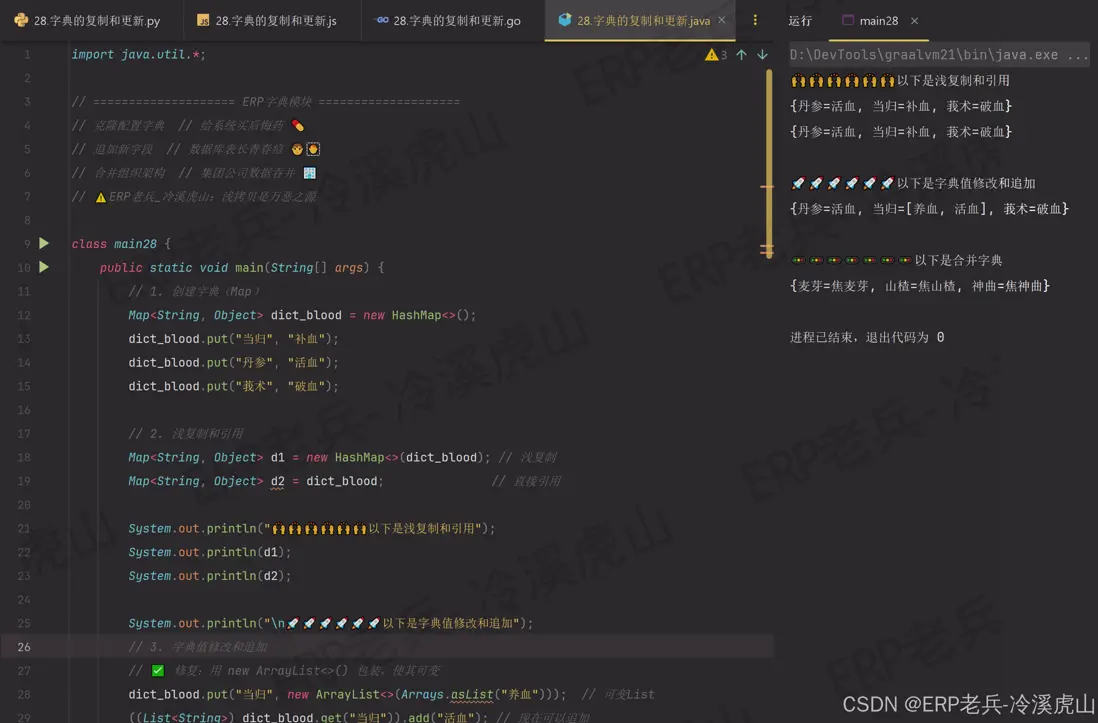This screenshot has height=723, width=1098.
Task: Click the green checkmark comment on line 27
Action: tap(284, 670)
